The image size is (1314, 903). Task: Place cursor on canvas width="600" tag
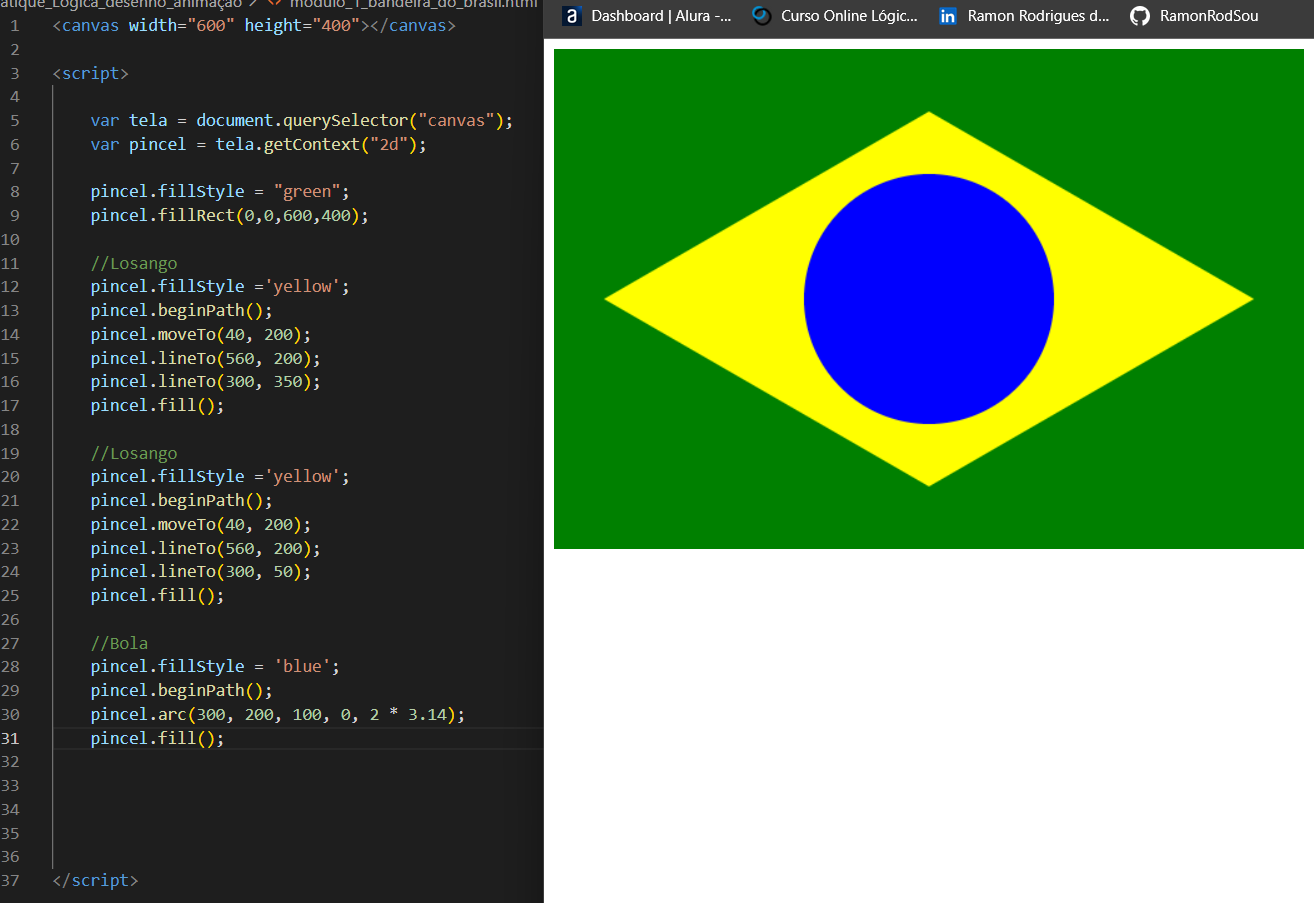point(254,24)
